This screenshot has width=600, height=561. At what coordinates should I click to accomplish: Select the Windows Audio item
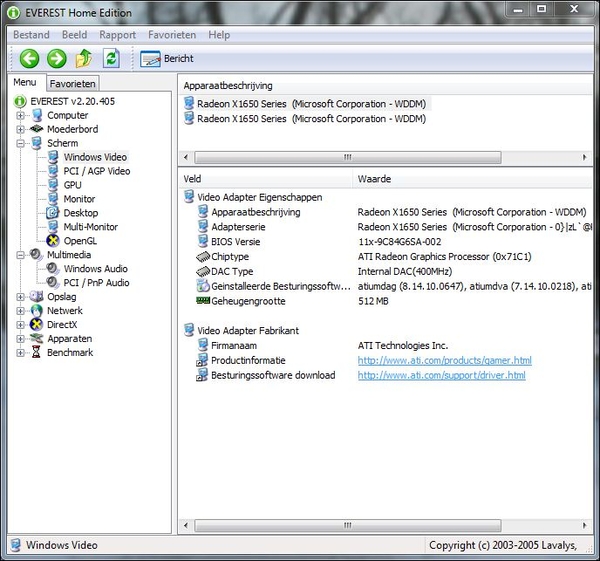[x=95, y=269]
